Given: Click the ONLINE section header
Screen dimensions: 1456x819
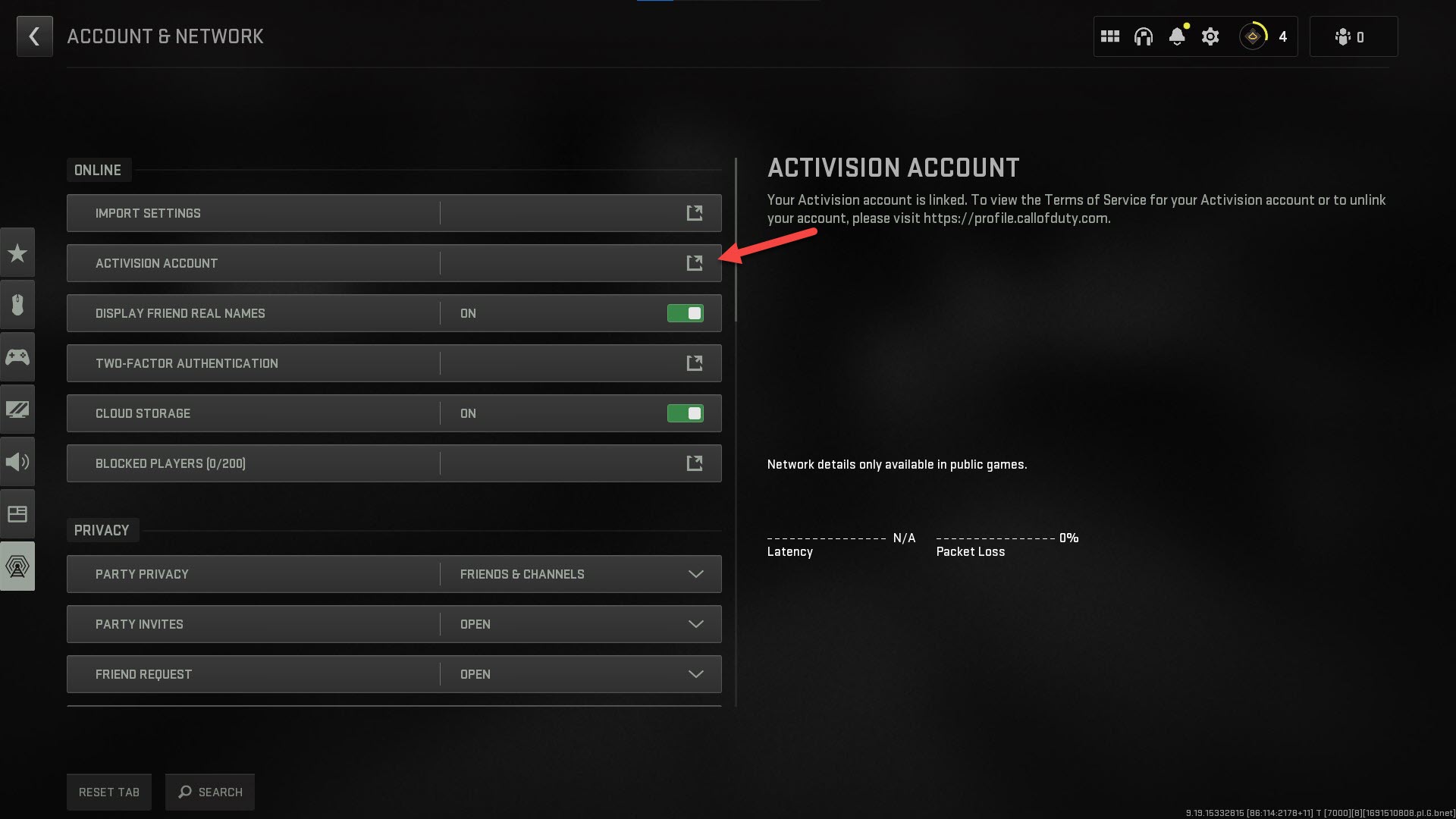Looking at the screenshot, I should click(98, 170).
